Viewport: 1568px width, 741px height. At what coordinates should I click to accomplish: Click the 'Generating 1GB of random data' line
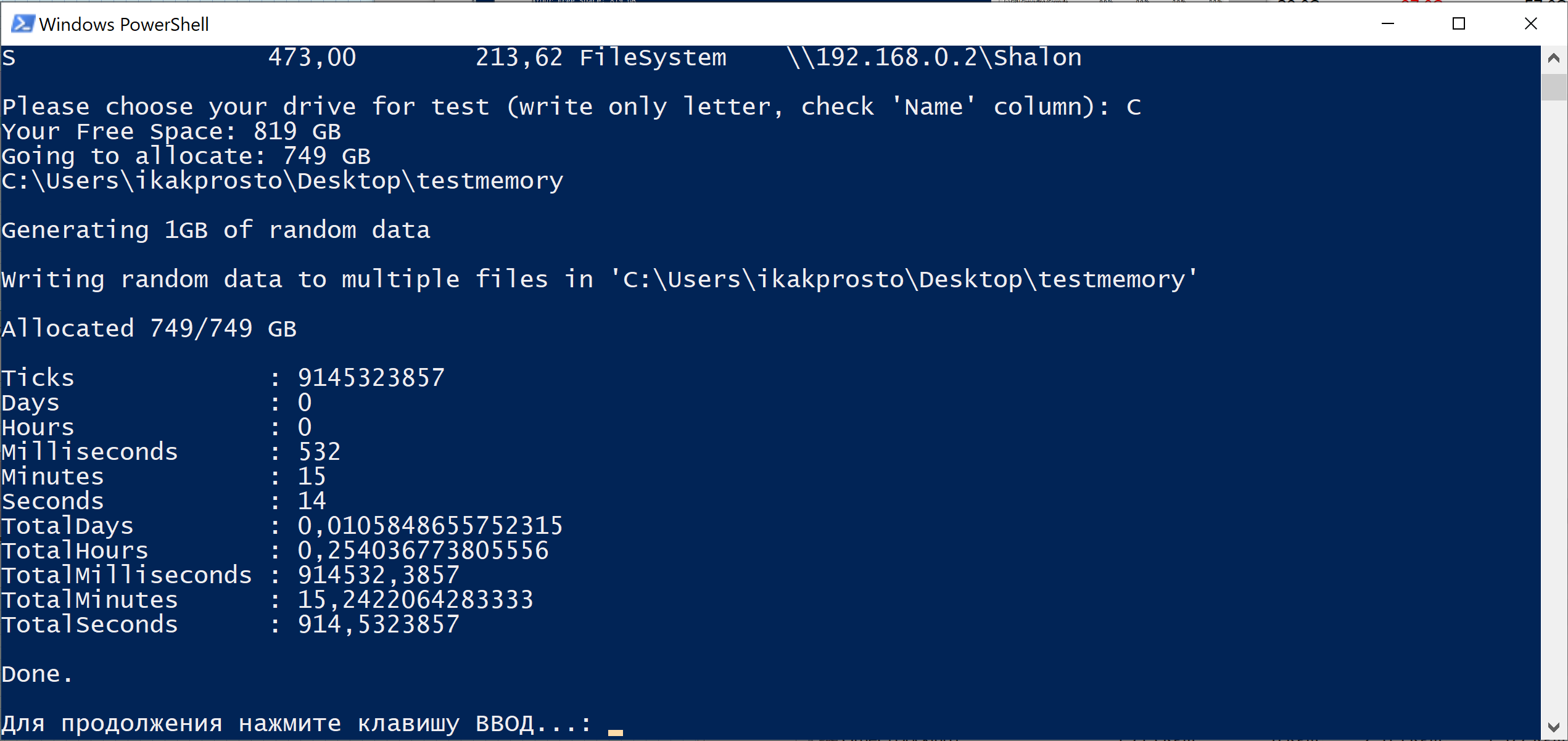click(x=216, y=231)
